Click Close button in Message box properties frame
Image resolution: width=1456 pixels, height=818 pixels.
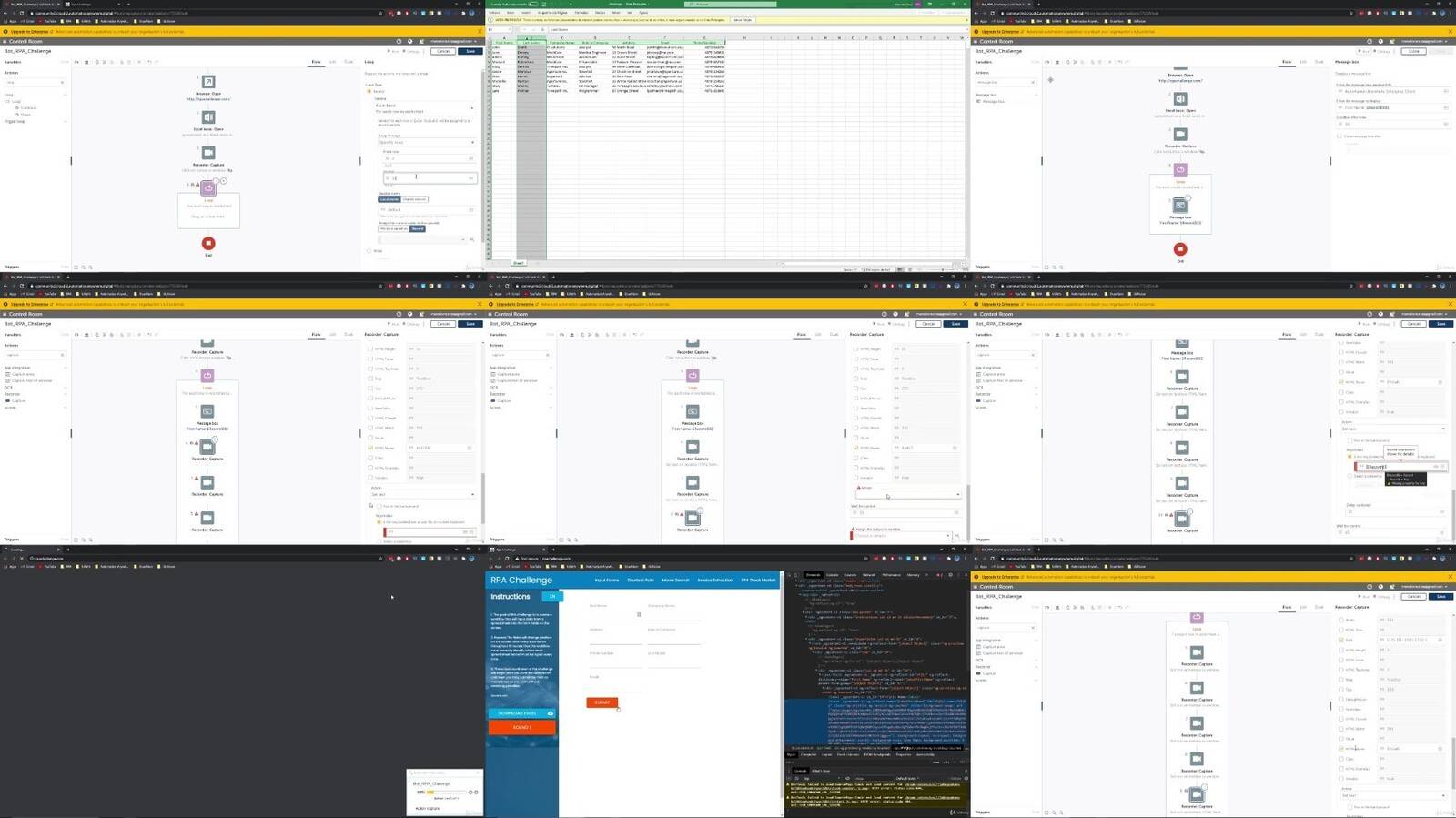coord(1413,51)
